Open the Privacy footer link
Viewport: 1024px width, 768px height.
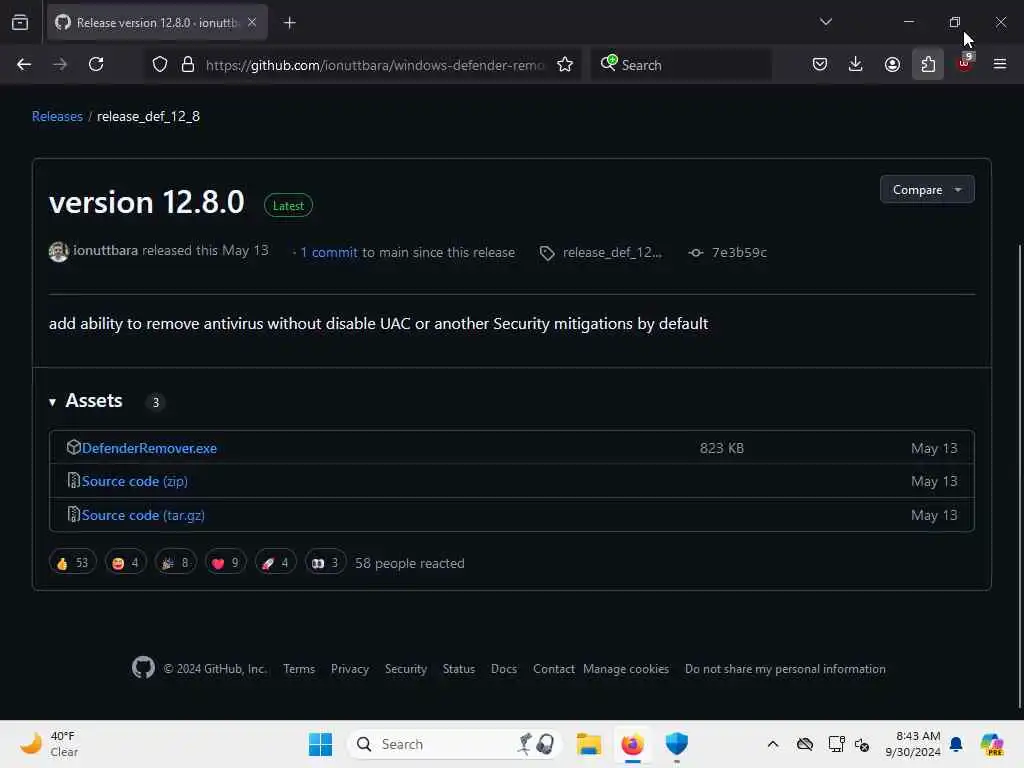[x=349, y=669]
